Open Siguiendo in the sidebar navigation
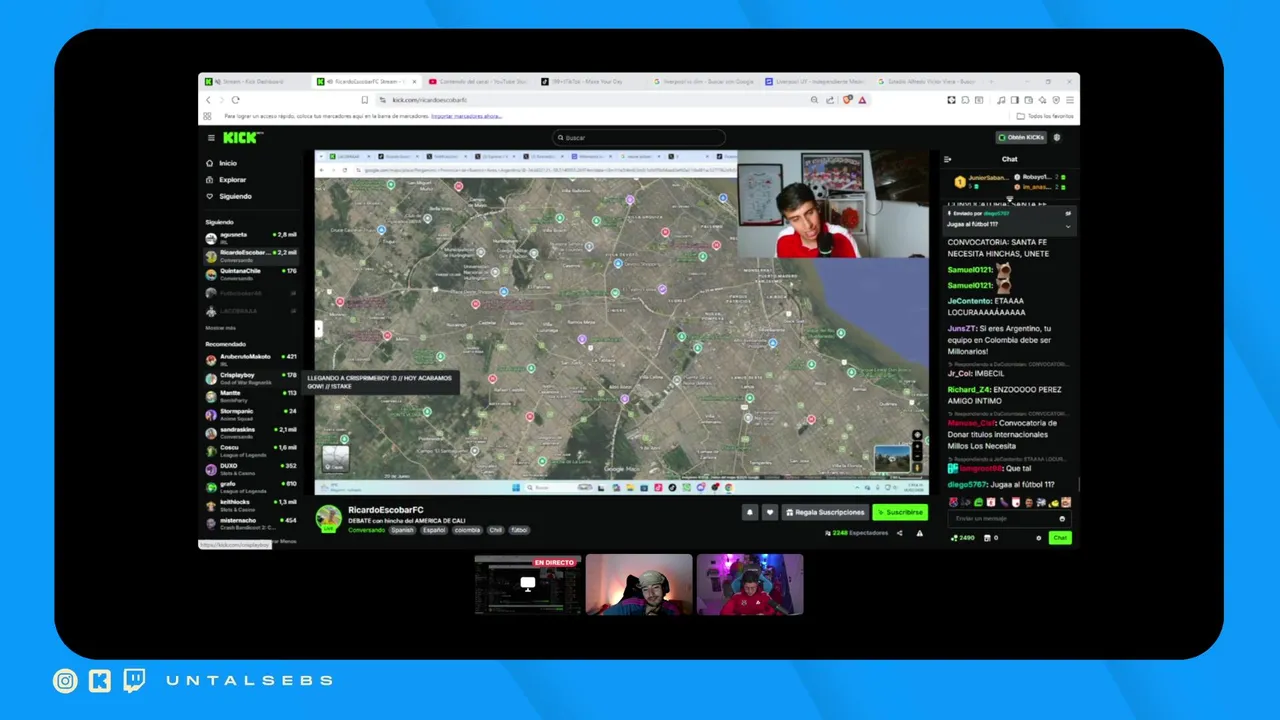 [x=229, y=196]
